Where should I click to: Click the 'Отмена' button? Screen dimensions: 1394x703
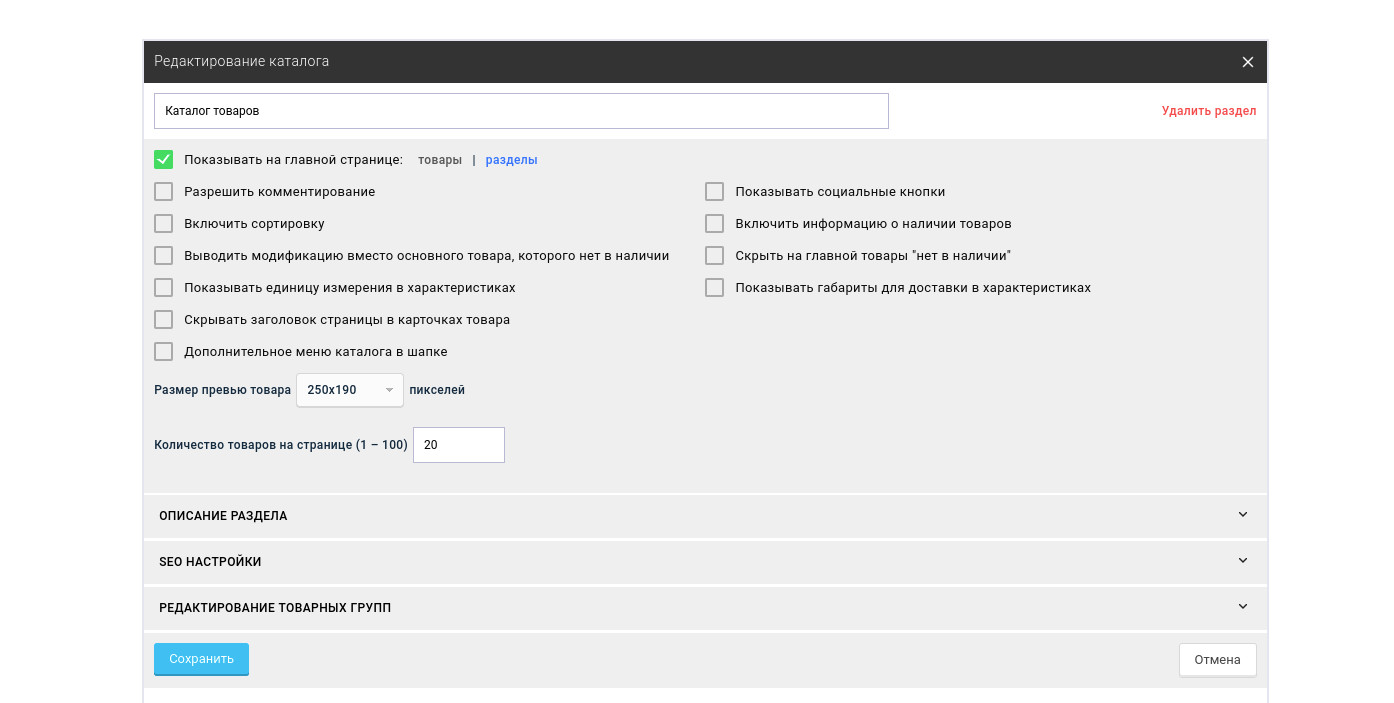pos(1217,660)
